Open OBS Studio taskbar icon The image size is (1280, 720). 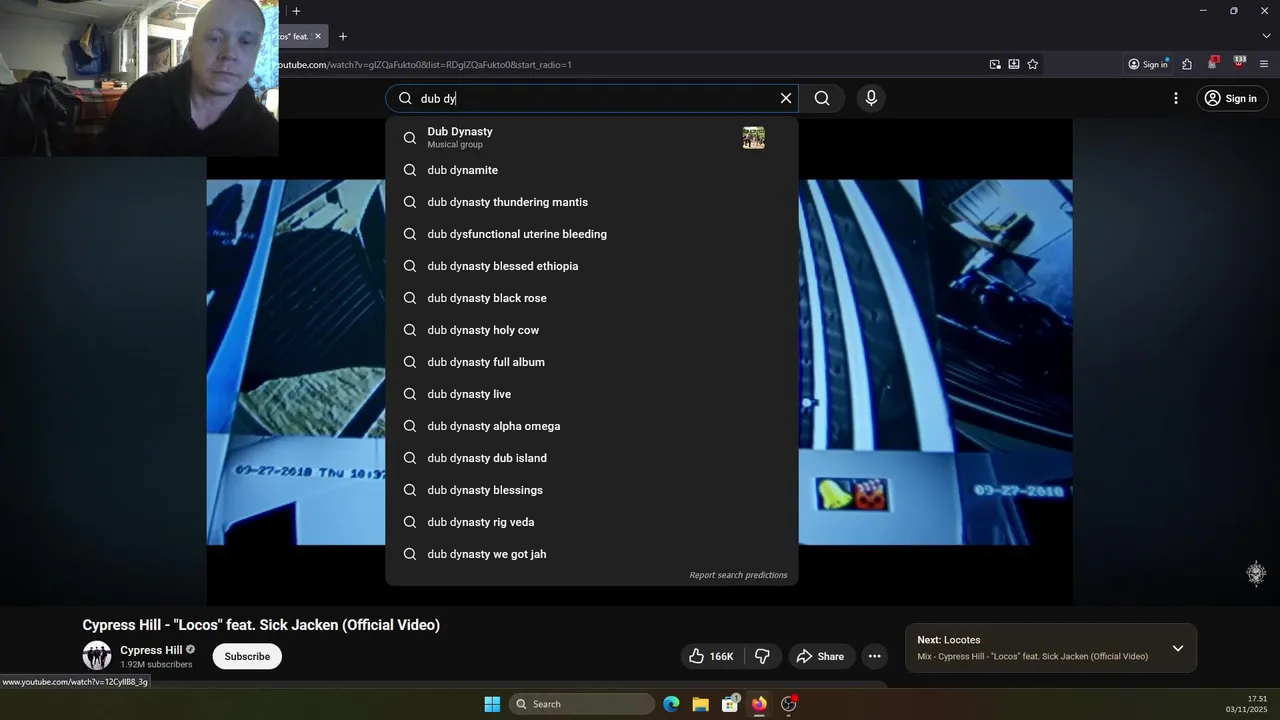(x=789, y=704)
